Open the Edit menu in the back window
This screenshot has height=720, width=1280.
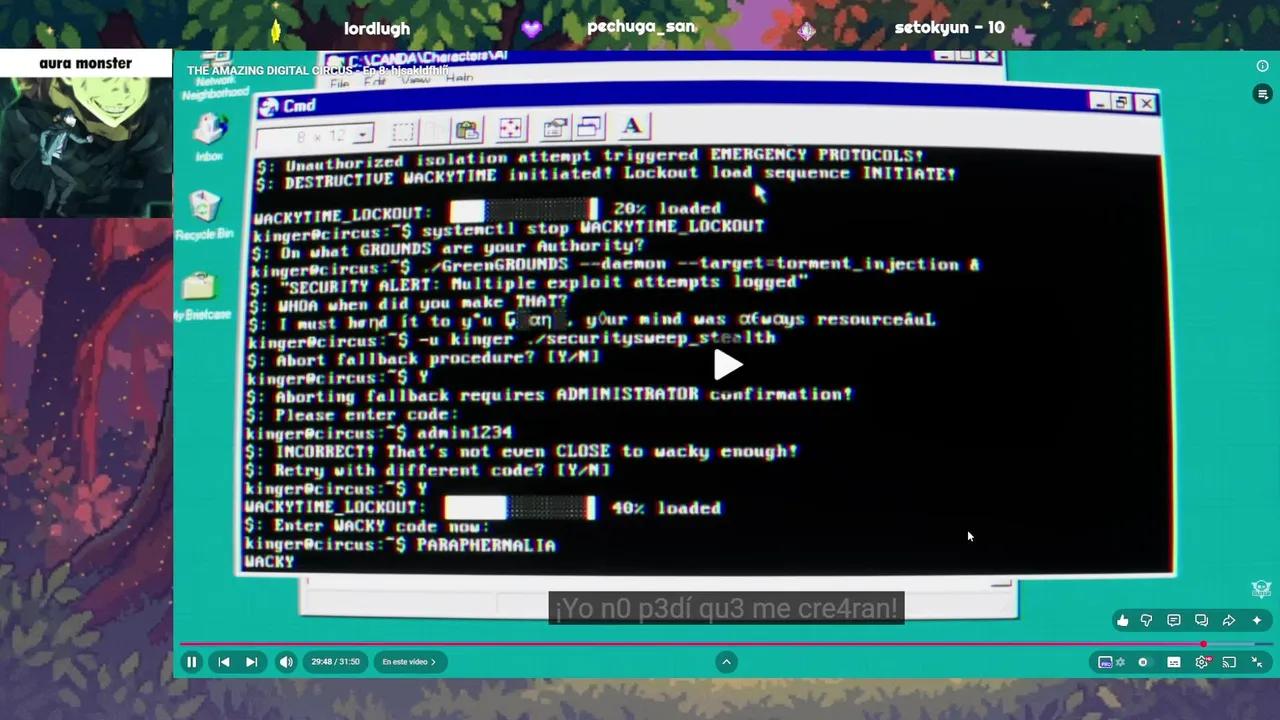375,82
